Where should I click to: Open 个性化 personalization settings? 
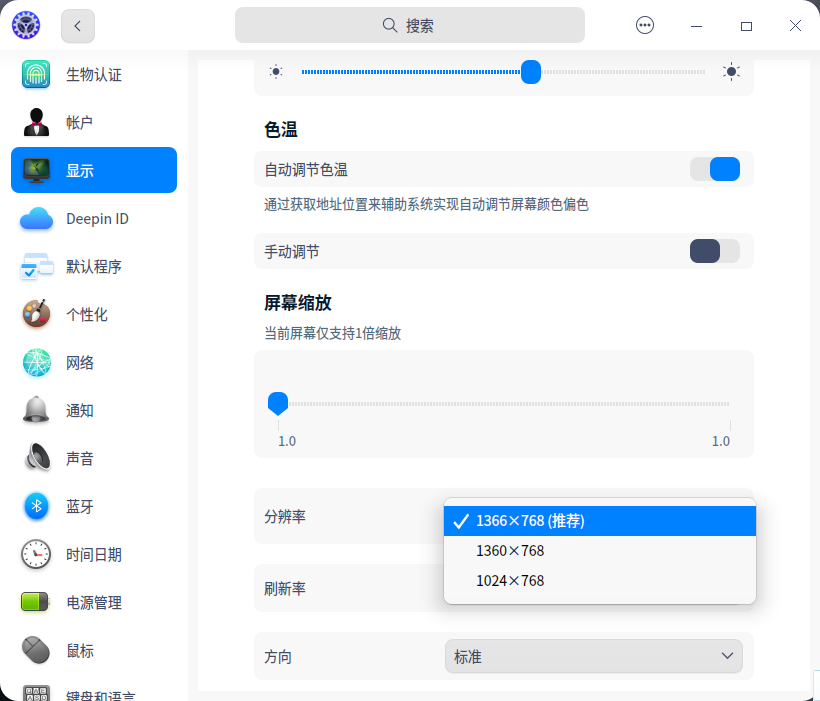36,314
